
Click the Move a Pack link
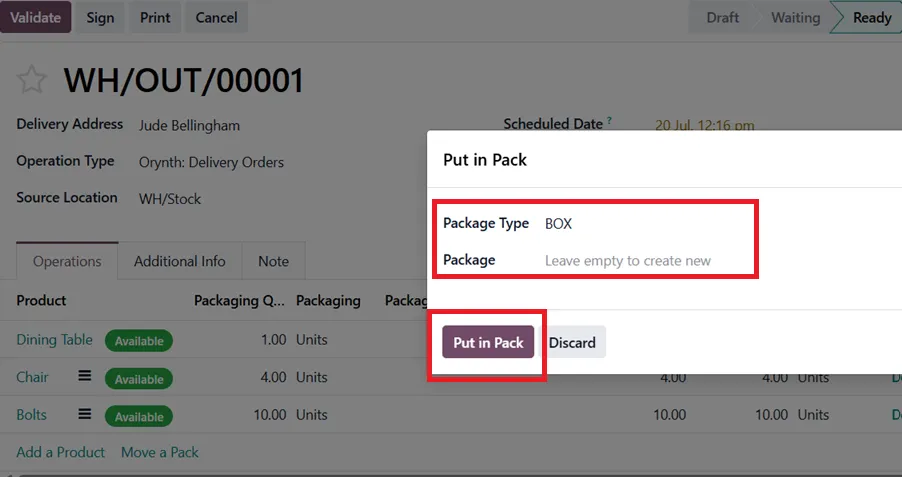click(160, 452)
